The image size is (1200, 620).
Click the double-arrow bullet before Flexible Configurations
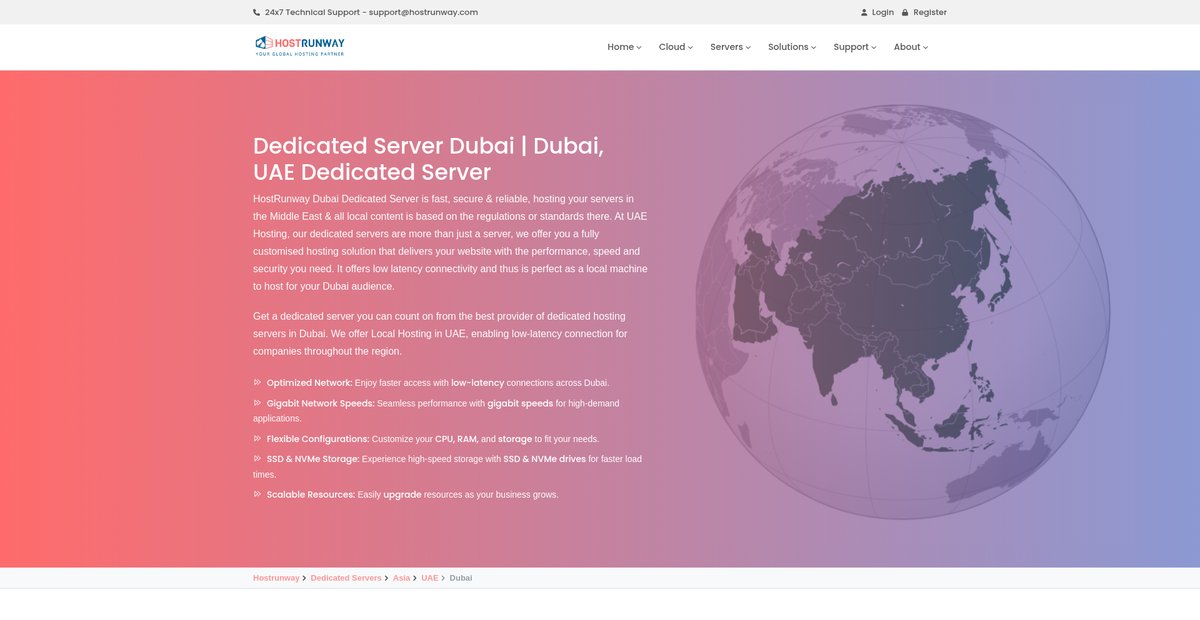click(x=257, y=438)
